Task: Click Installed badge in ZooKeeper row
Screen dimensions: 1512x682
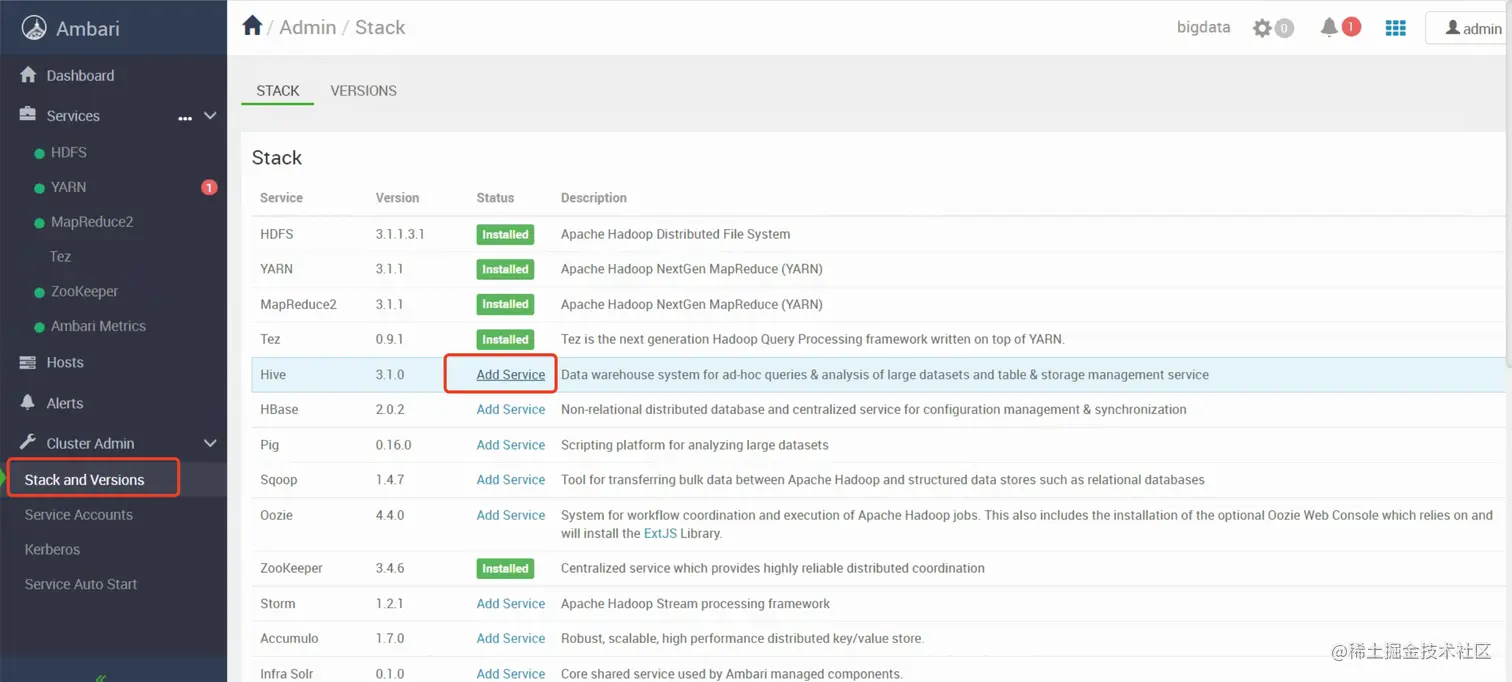Action: pos(505,568)
